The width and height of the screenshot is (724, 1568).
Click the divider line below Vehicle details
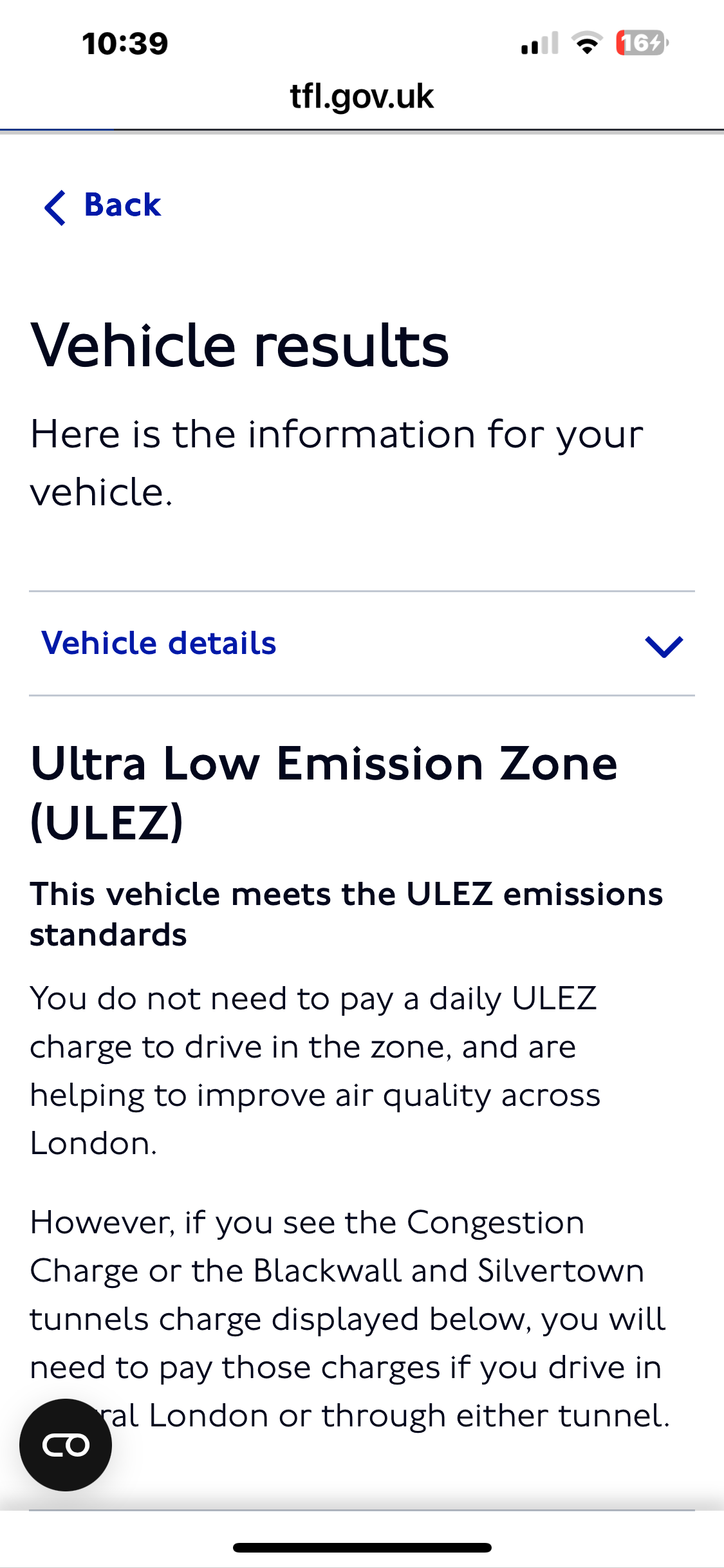[x=362, y=695]
